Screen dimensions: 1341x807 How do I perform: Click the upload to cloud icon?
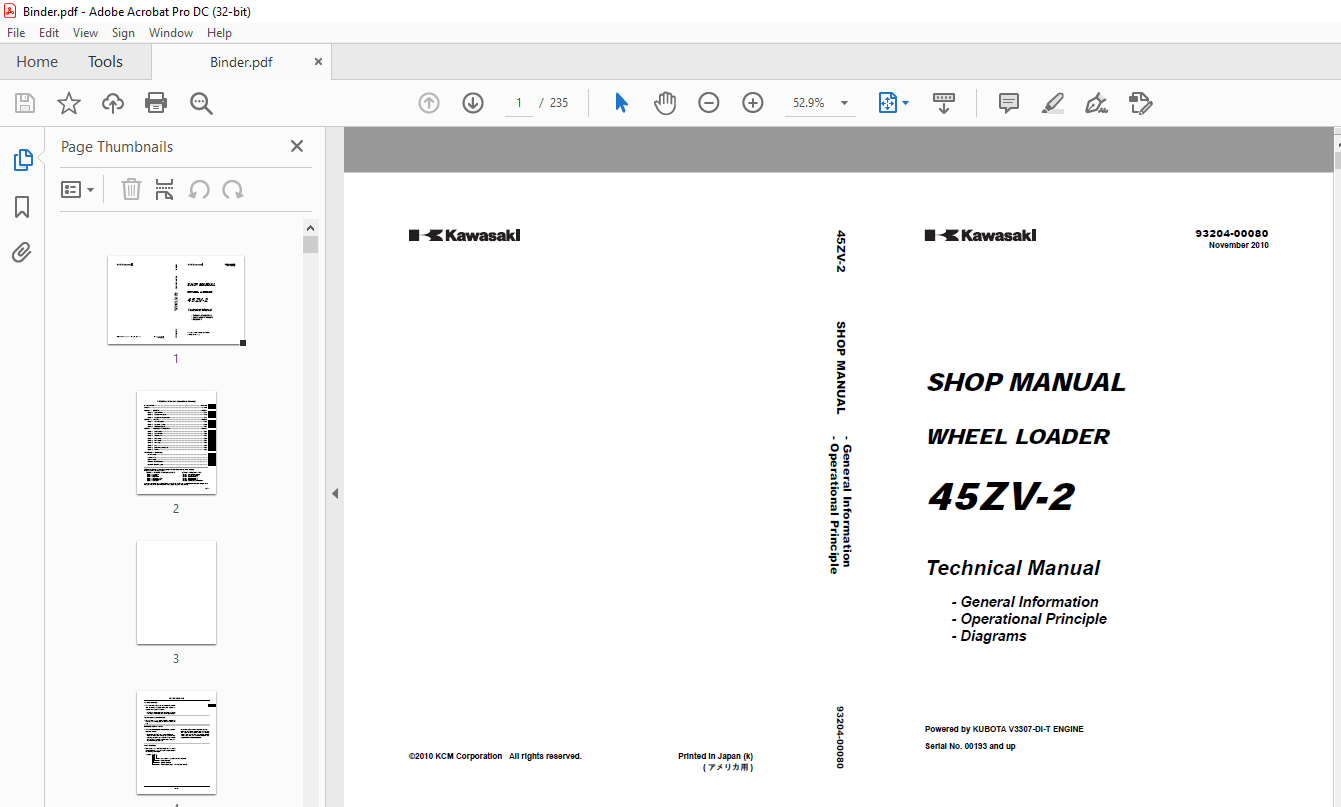pos(113,103)
